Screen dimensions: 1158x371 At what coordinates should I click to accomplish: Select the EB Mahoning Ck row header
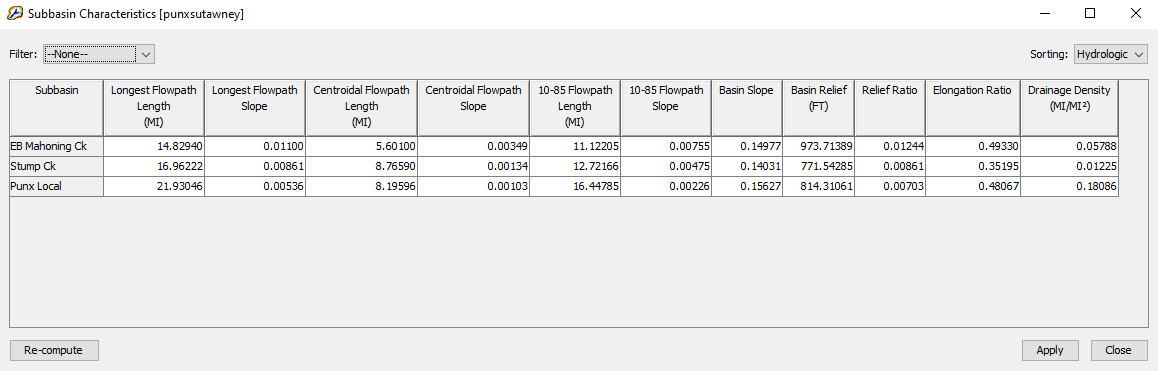tap(56, 146)
